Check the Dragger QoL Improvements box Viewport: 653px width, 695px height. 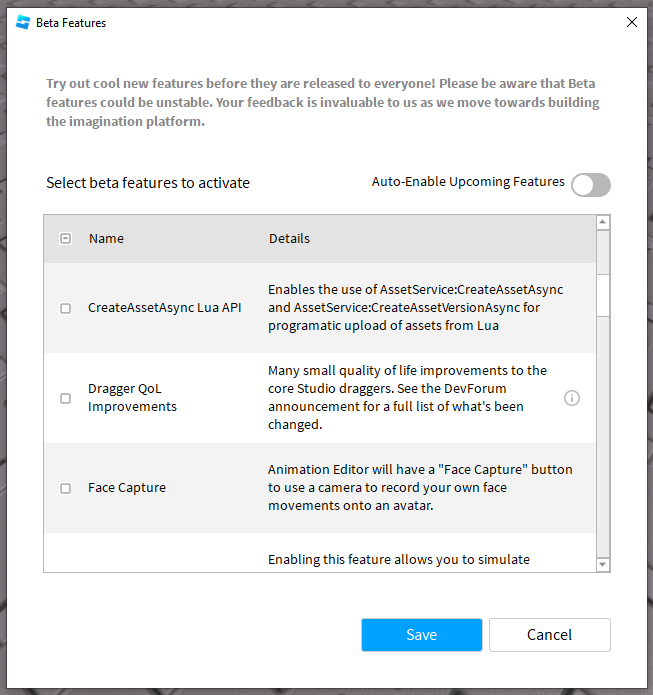[x=65, y=398]
